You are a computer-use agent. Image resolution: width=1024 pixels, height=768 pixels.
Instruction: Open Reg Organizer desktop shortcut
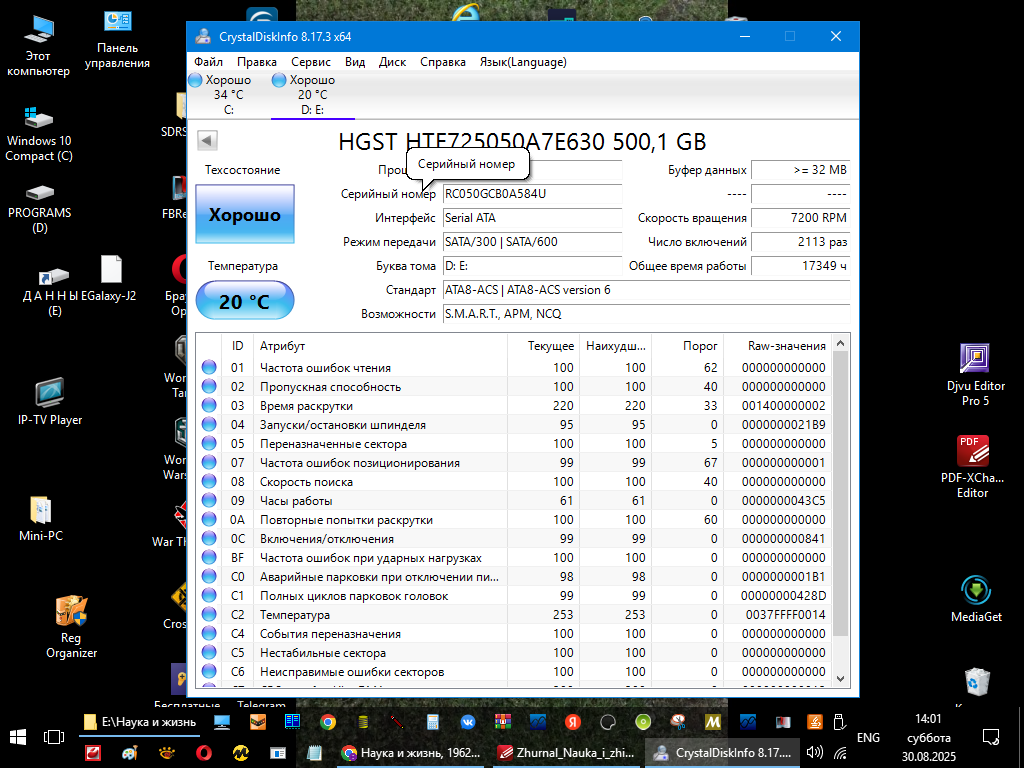pyautogui.click(x=71, y=626)
